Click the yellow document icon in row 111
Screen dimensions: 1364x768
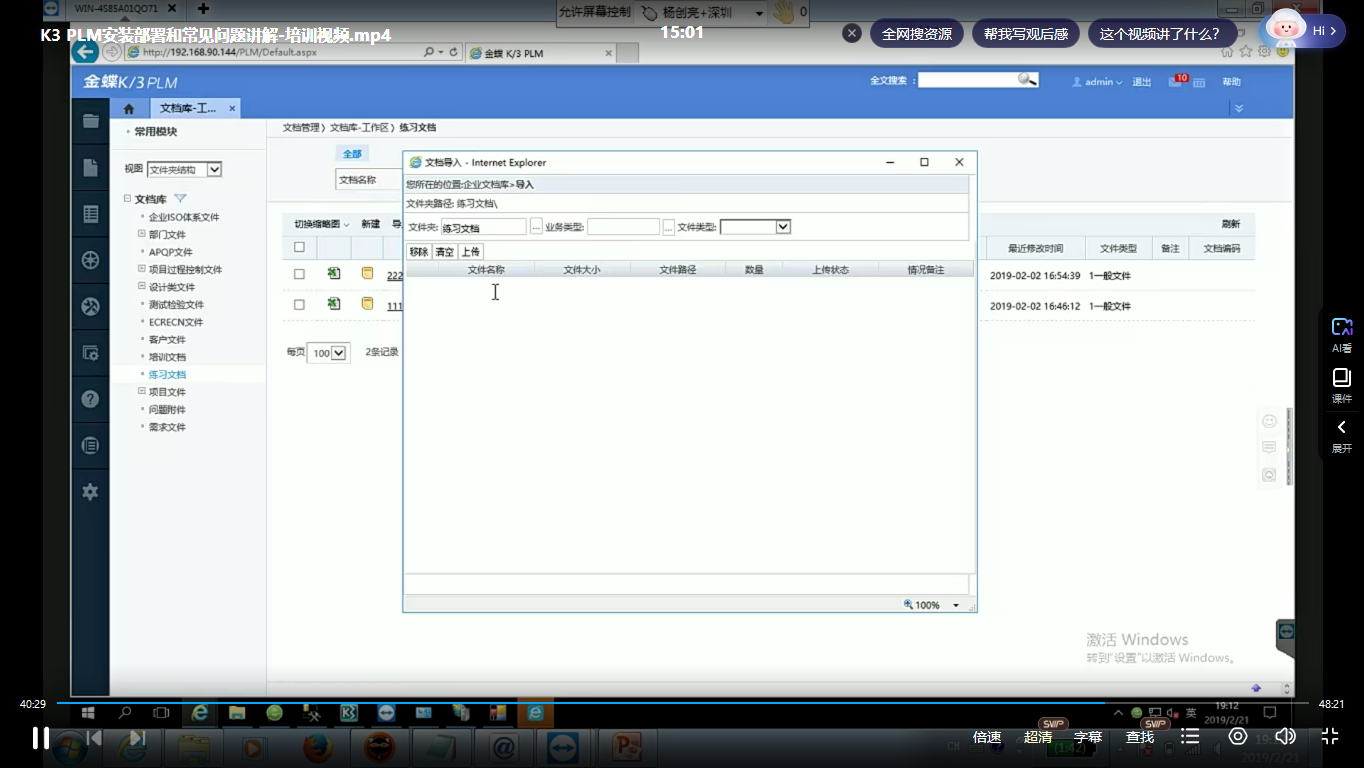367,304
